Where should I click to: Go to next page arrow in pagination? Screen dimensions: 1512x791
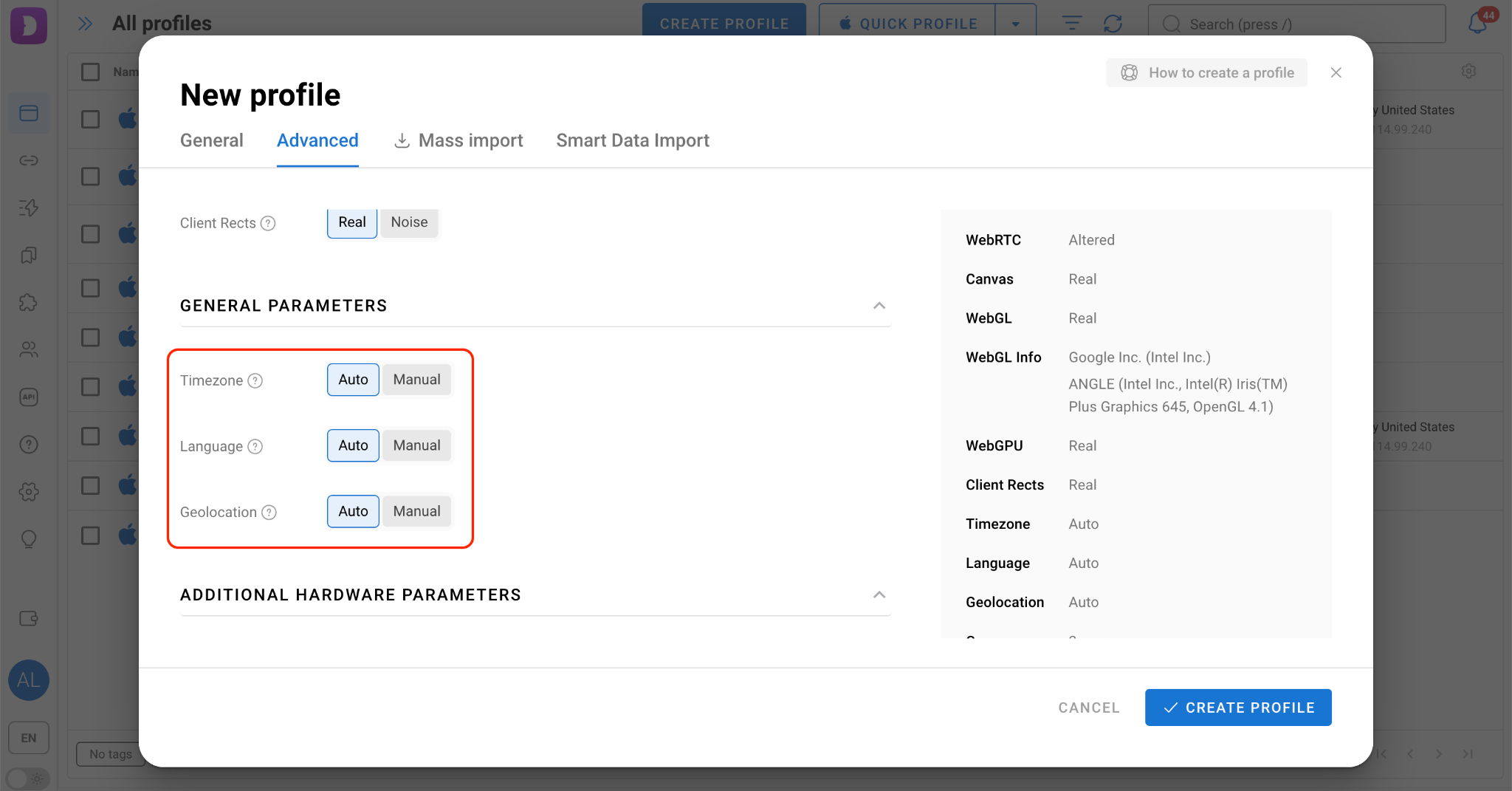click(x=1439, y=753)
